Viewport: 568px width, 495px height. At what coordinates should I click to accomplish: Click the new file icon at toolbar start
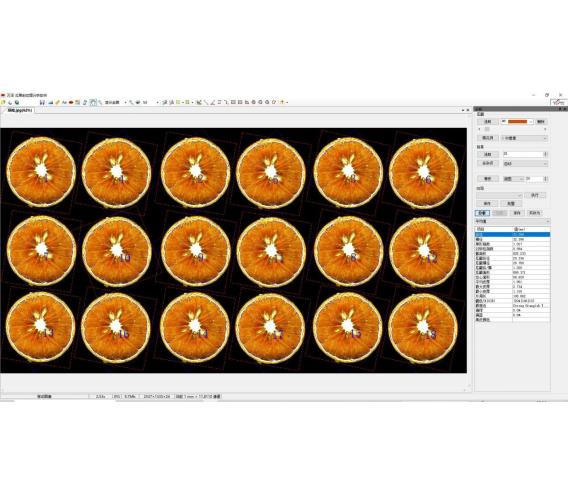(3, 103)
